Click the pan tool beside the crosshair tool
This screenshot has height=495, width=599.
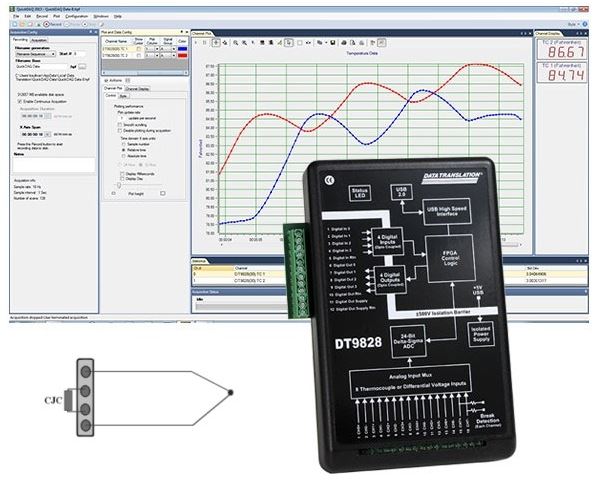225,42
